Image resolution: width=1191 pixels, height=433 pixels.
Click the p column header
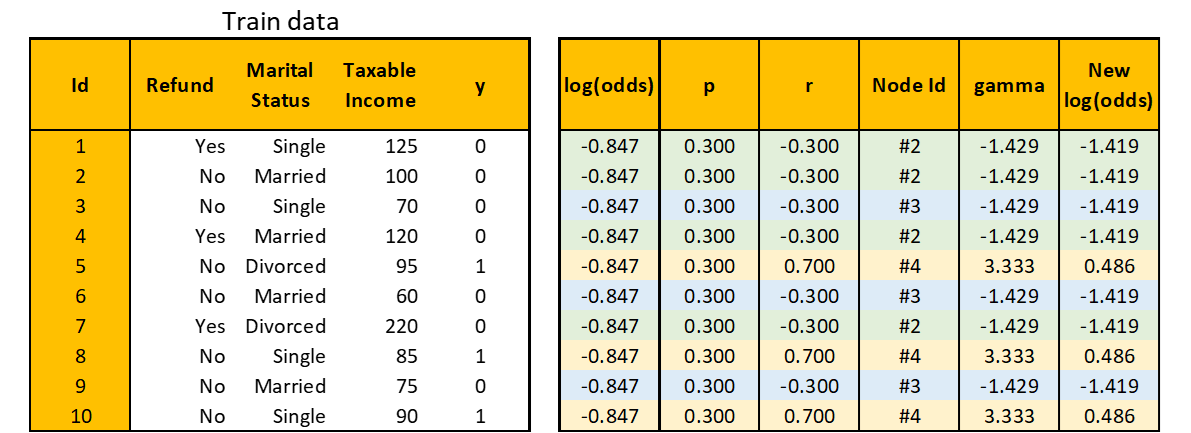click(709, 85)
